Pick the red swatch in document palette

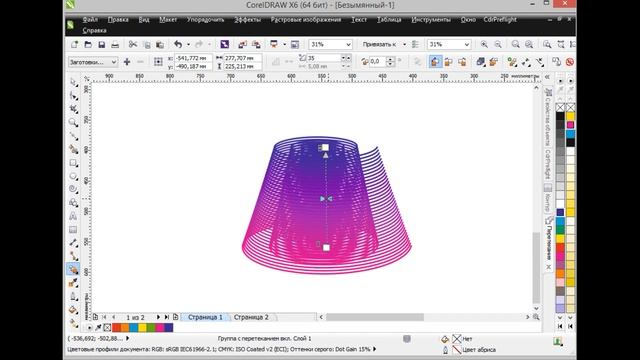click(x=116, y=327)
